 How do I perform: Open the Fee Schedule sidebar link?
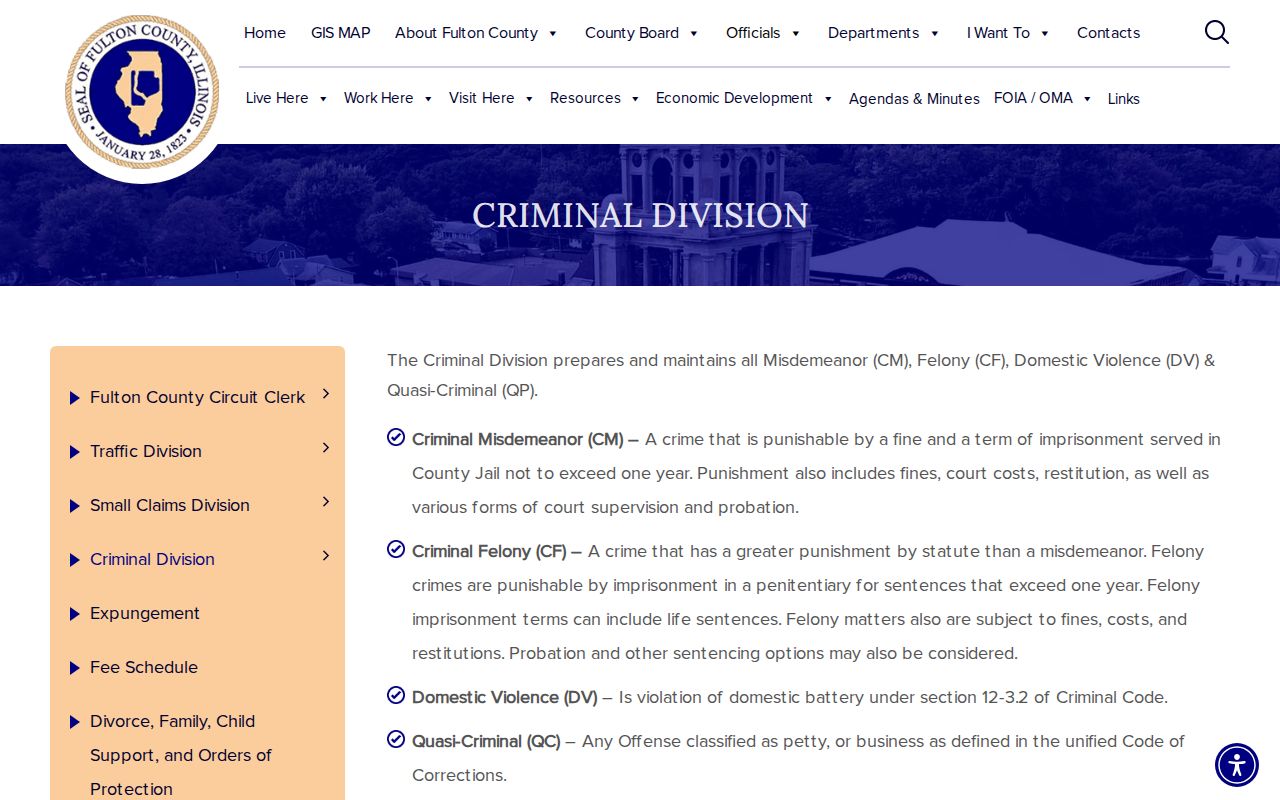[x=144, y=667]
